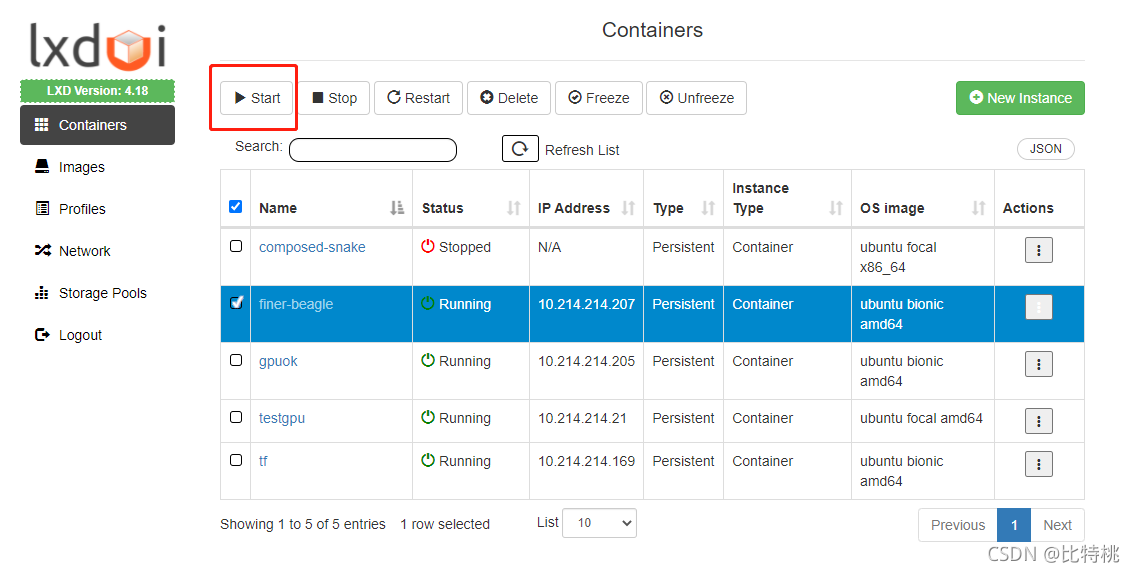The height and width of the screenshot is (572, 1135).
Task: Create a New Instance
Action: coord(1020,98)
